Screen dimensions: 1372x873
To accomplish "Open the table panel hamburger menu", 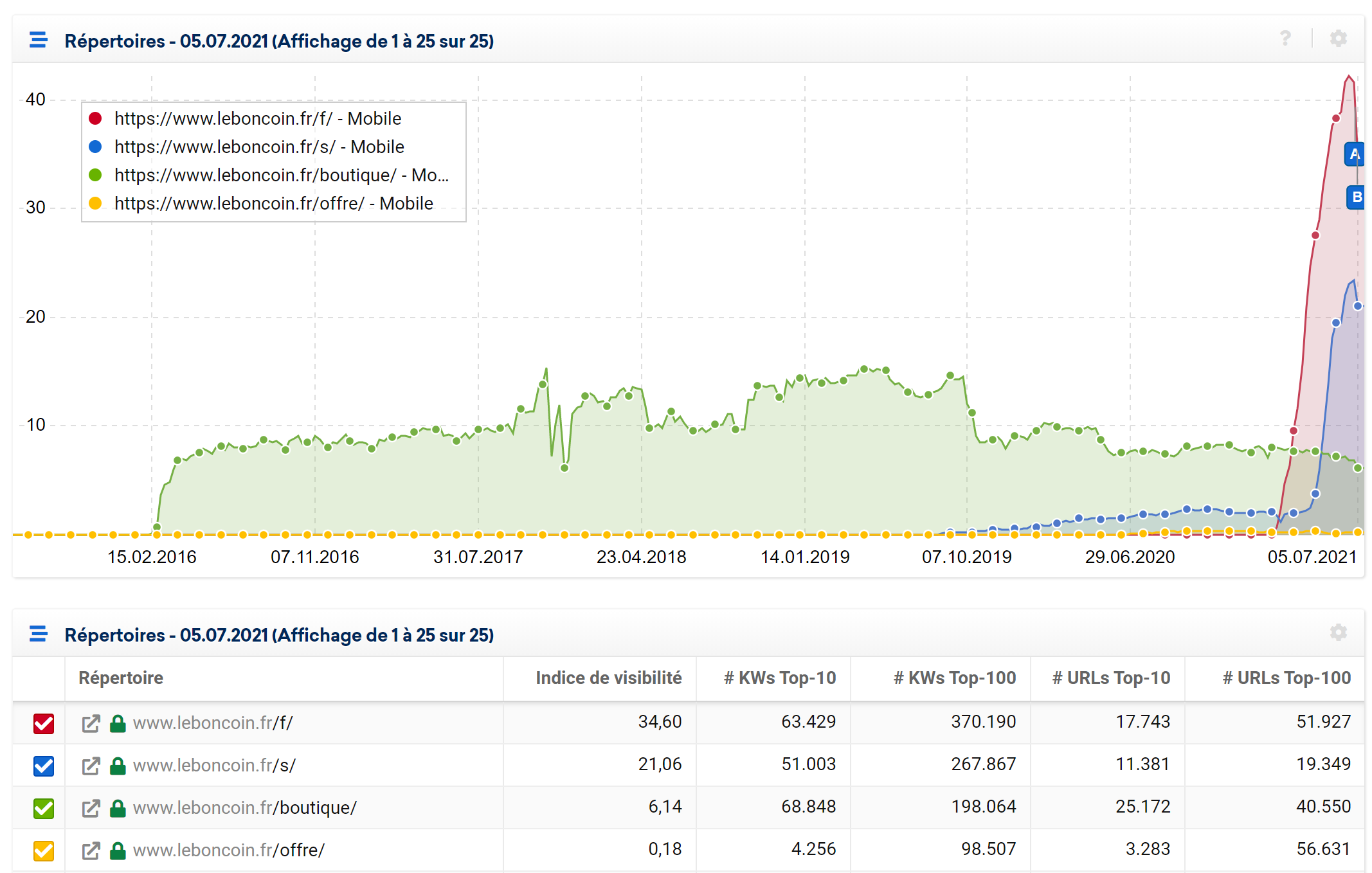I will 39,634.
